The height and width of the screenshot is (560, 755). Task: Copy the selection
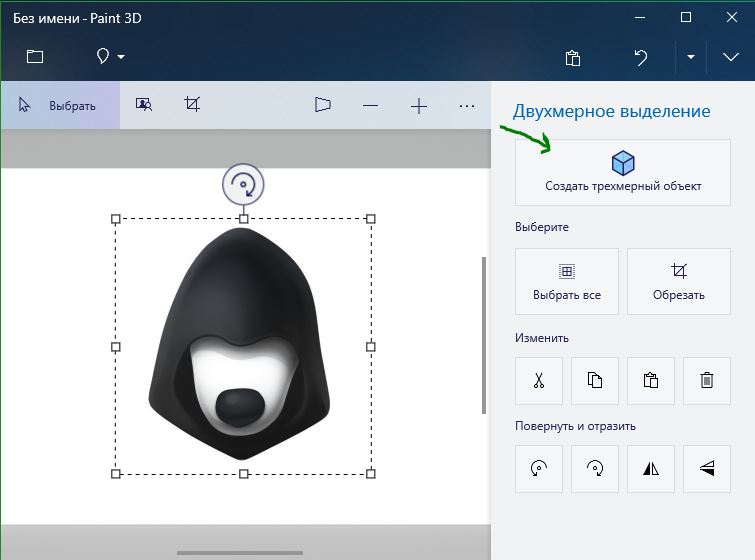tap(595, 380)
